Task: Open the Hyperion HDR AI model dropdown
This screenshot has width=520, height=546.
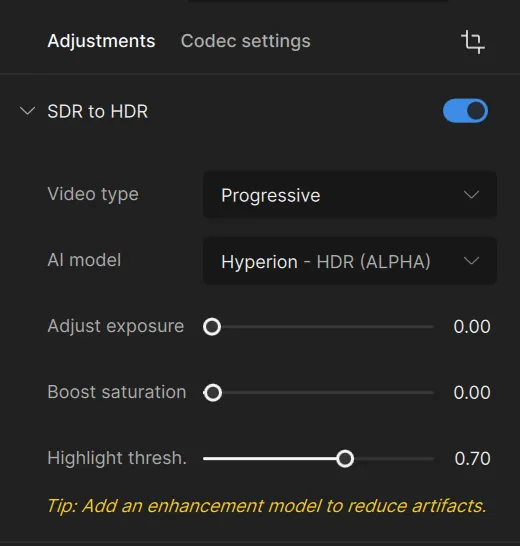Action: [x=350, y=261]
